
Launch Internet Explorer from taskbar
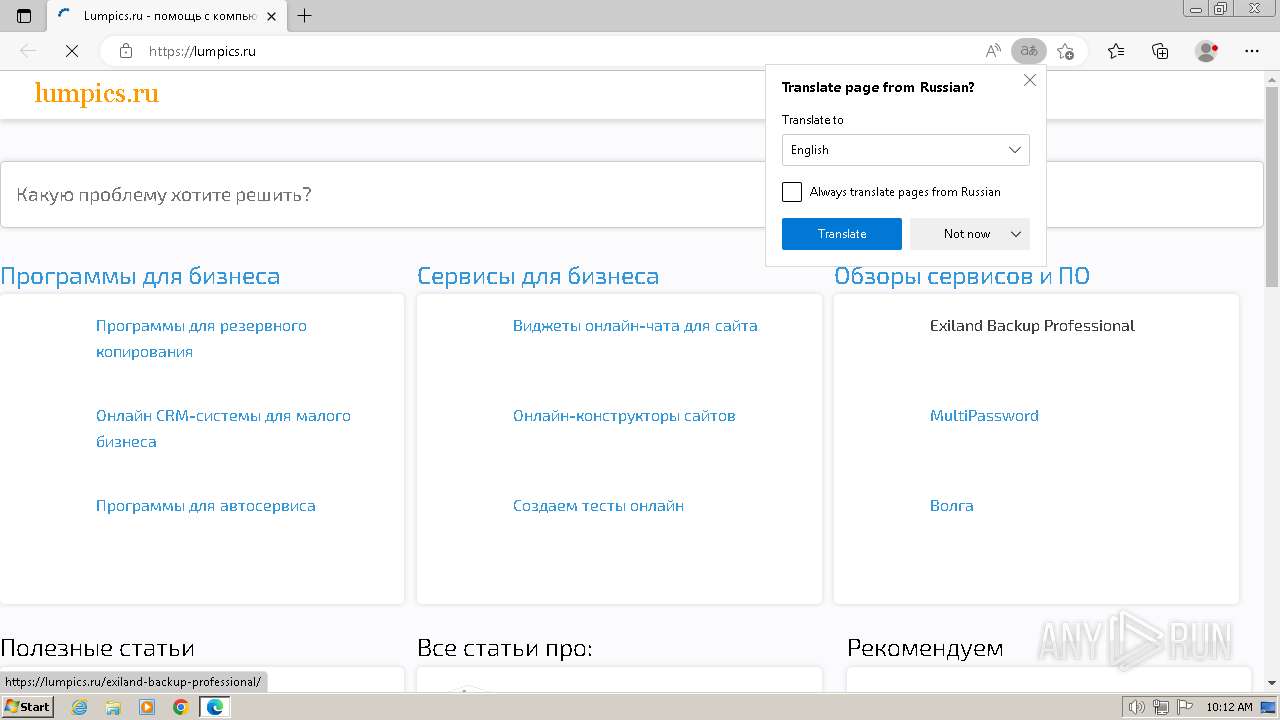(x=80, y=707)
